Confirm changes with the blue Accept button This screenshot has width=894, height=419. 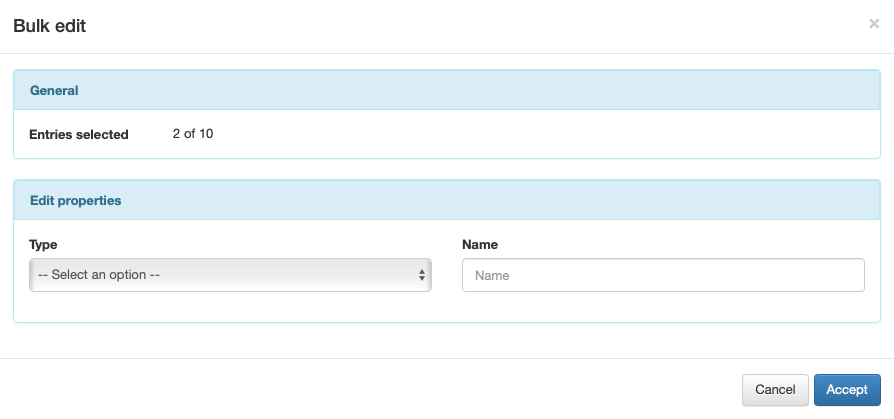pyautogui.click(x=847, y=389)
